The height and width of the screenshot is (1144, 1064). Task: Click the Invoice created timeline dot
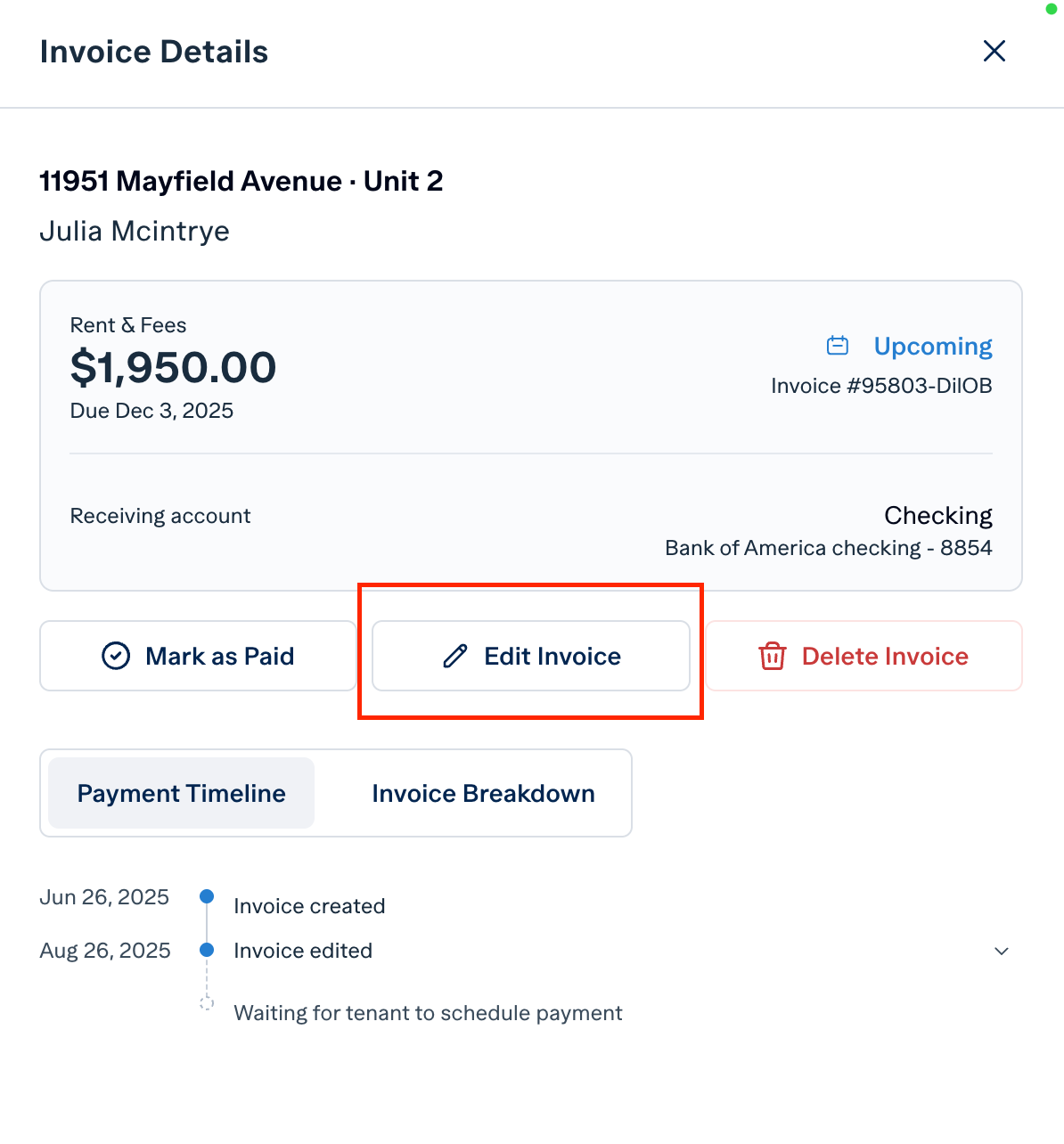click(x=207, y=896)
